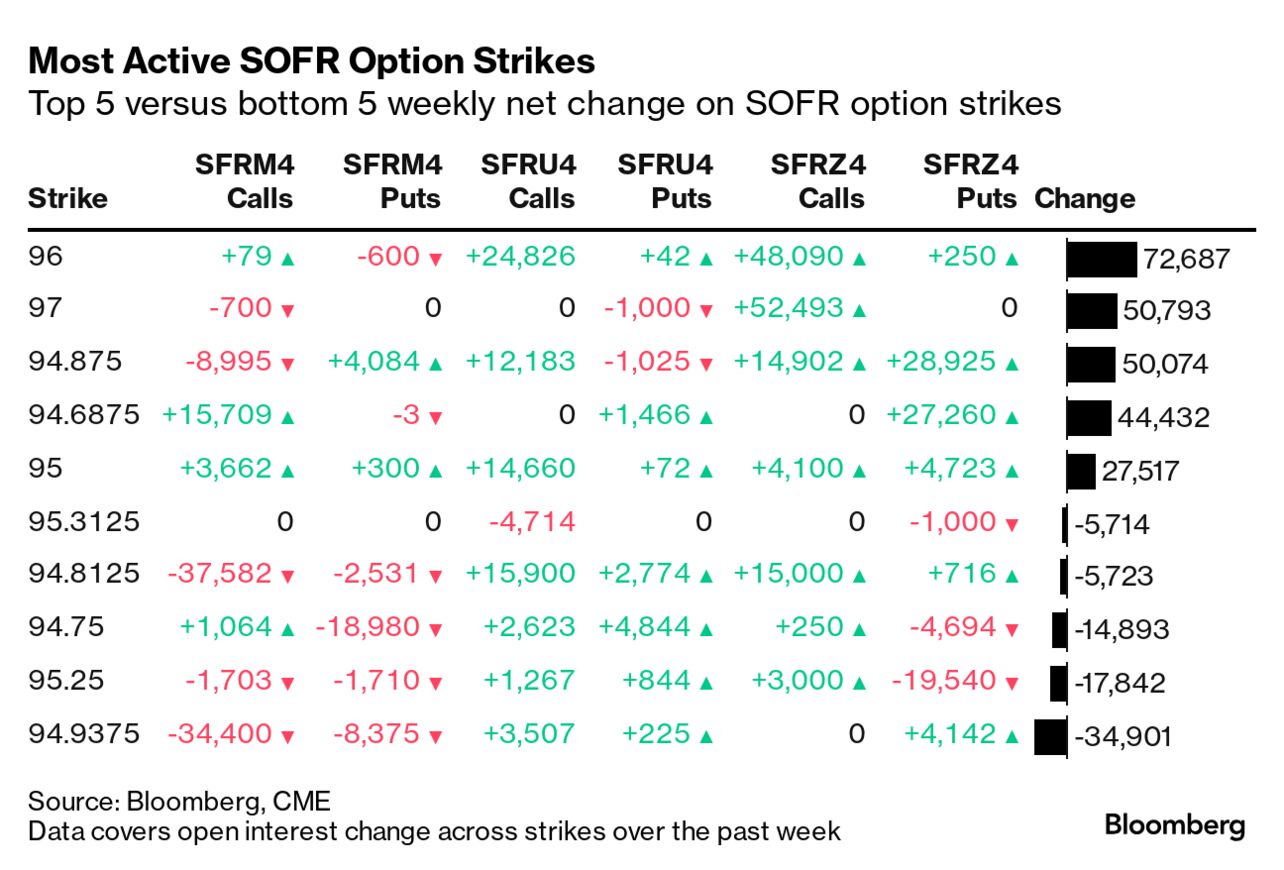
Task: Click the Source: Bloomberg, CME text
Action: pyautogui.click(x=179, y=801)
